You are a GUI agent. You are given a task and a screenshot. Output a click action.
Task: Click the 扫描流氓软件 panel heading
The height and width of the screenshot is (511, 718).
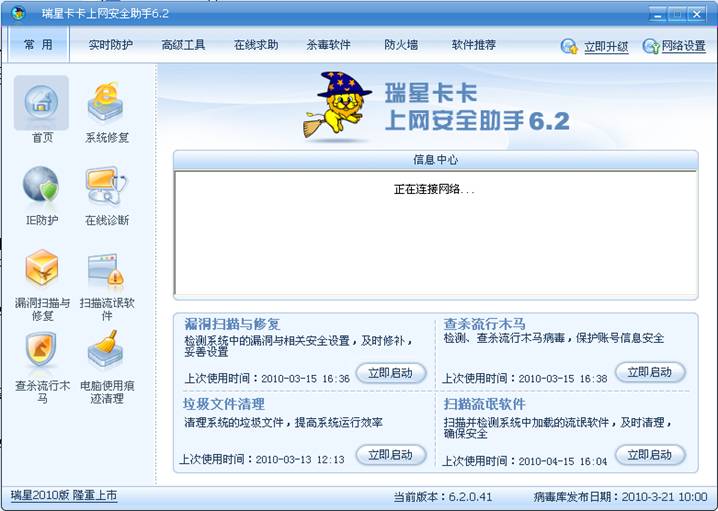[484, 404]
